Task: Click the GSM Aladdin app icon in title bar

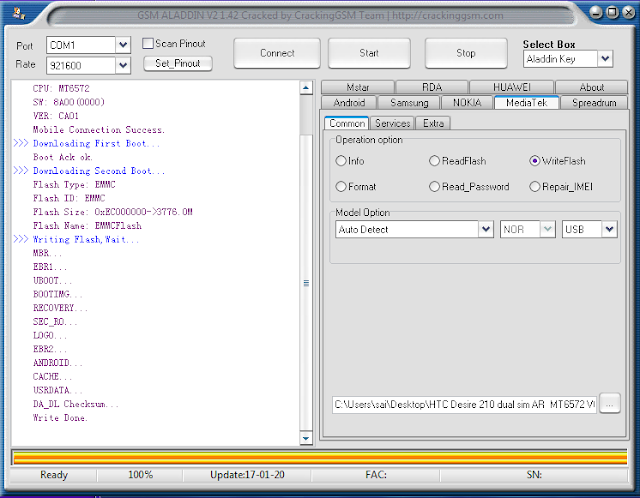Action: pos(18,13)
